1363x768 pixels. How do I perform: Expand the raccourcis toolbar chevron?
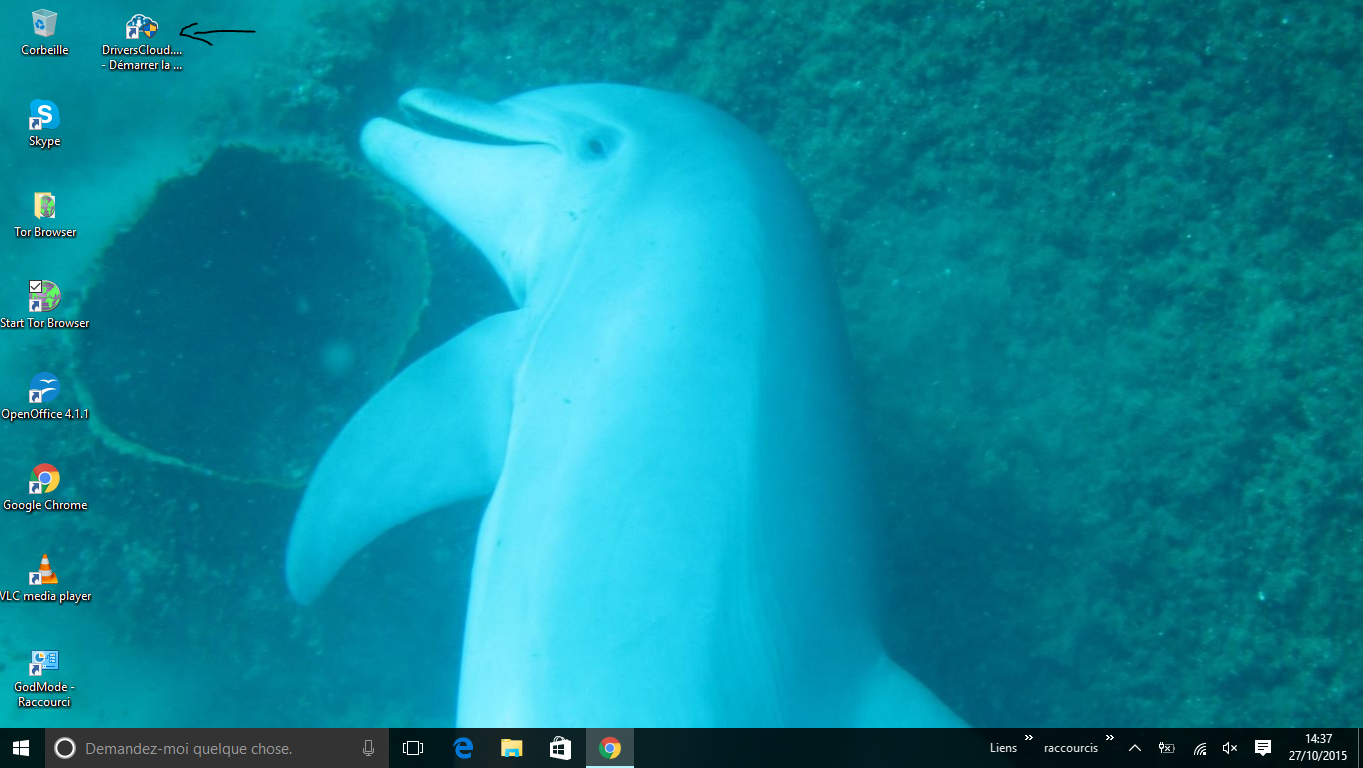click(1109, 738)
